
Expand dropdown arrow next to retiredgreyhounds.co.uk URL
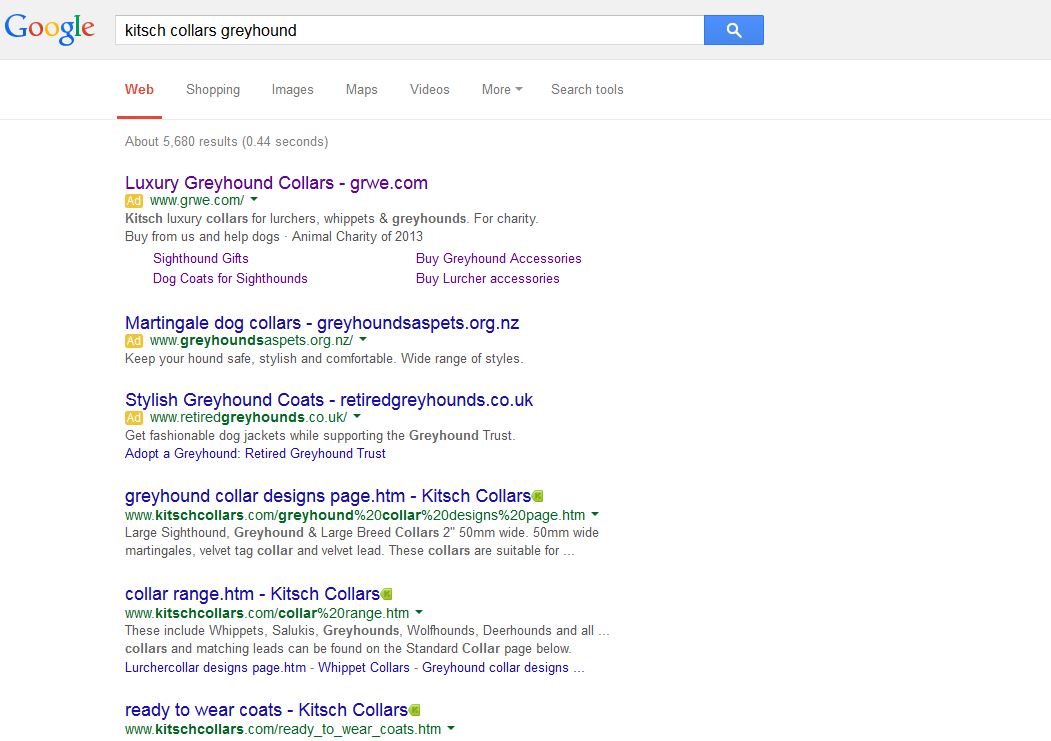point(357,417)
